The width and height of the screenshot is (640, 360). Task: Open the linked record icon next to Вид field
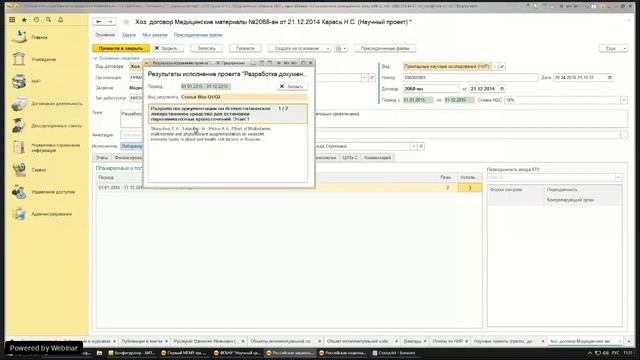(x=502, y=66)
